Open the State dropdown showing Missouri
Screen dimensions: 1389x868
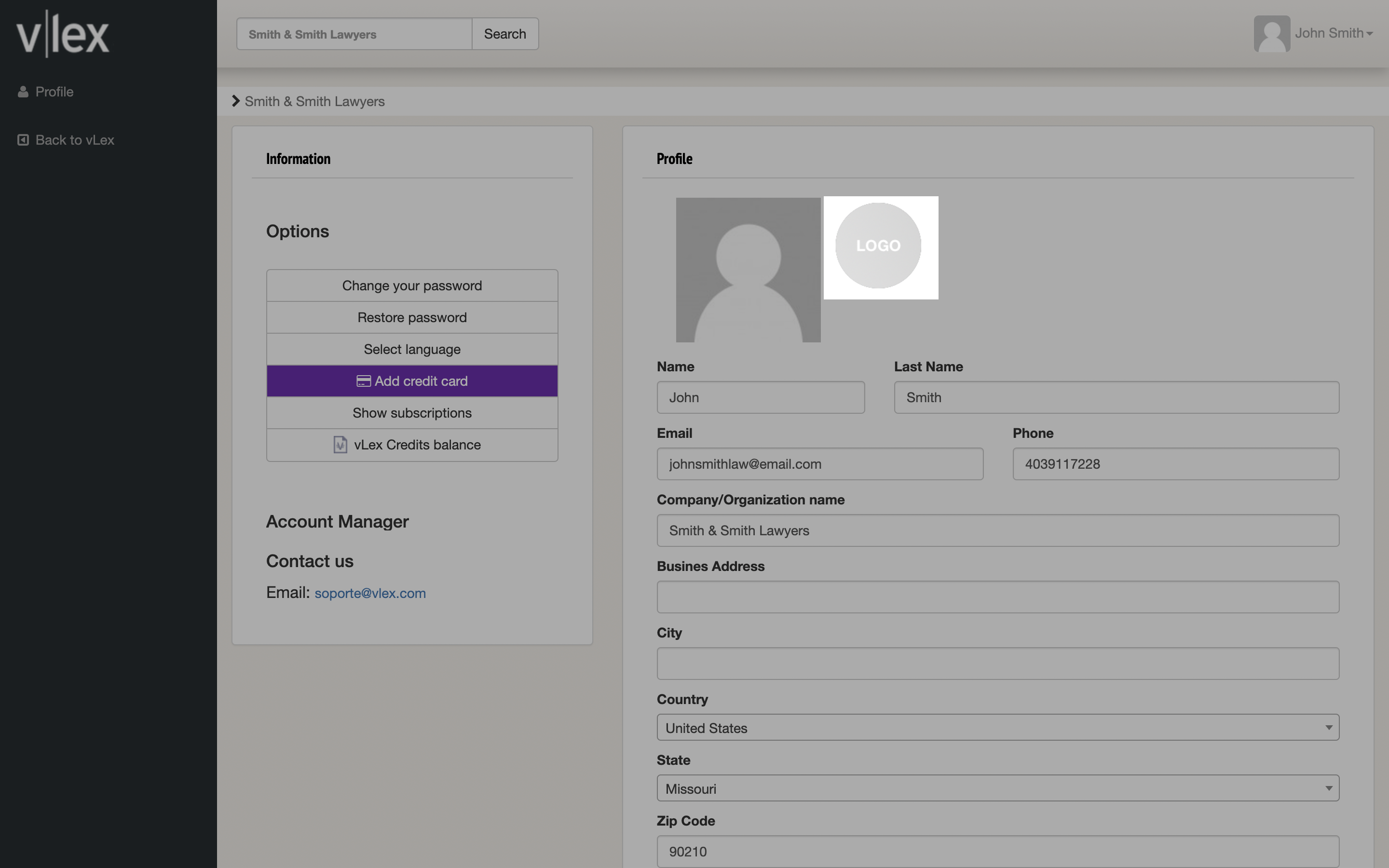(998, 788)
